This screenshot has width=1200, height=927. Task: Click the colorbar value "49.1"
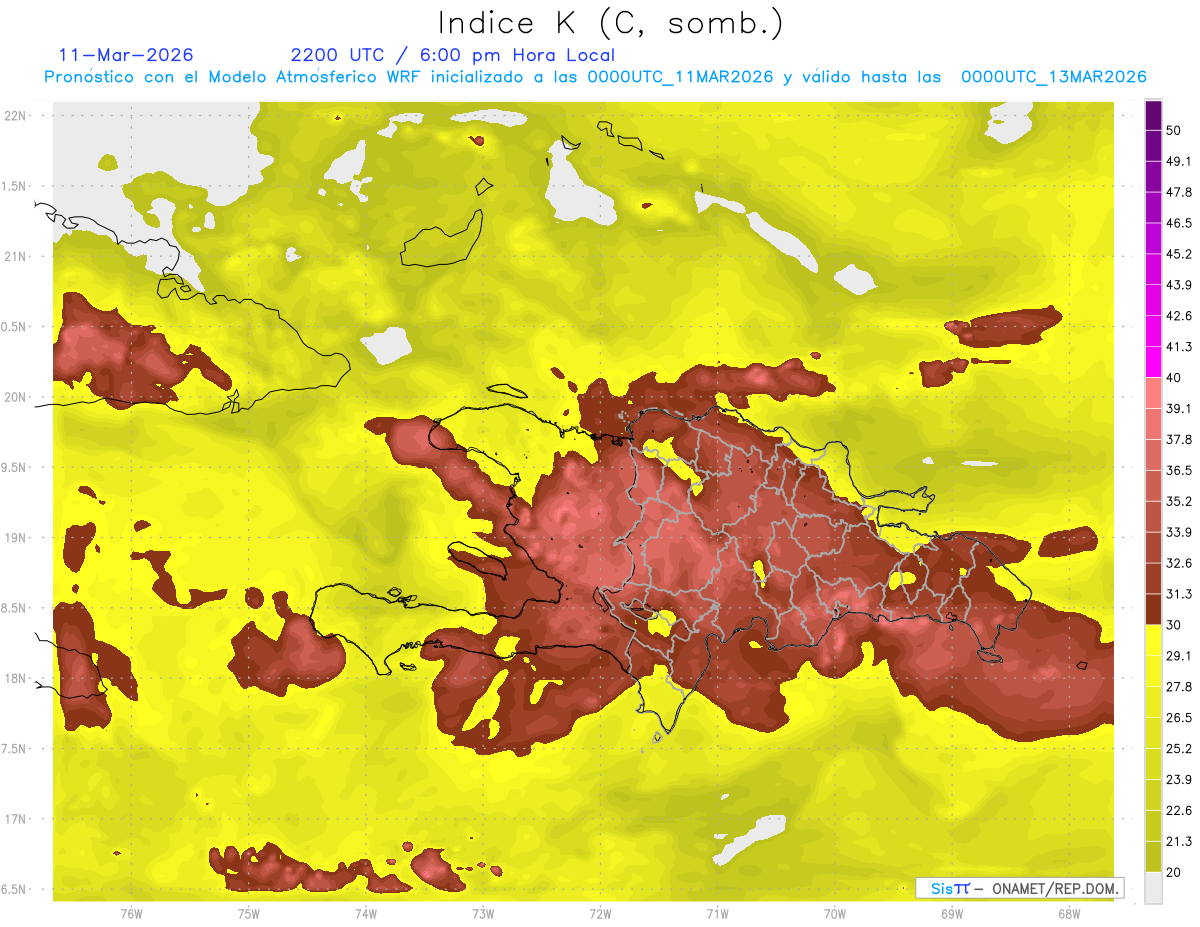pyautogui.click(x=1178, y=161)
